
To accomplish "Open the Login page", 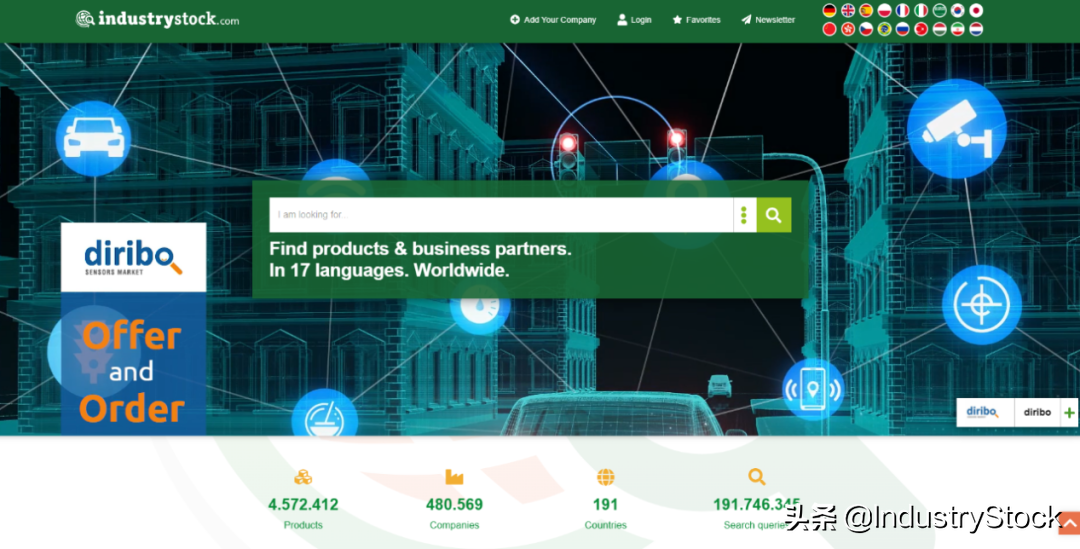I will 634,20.
